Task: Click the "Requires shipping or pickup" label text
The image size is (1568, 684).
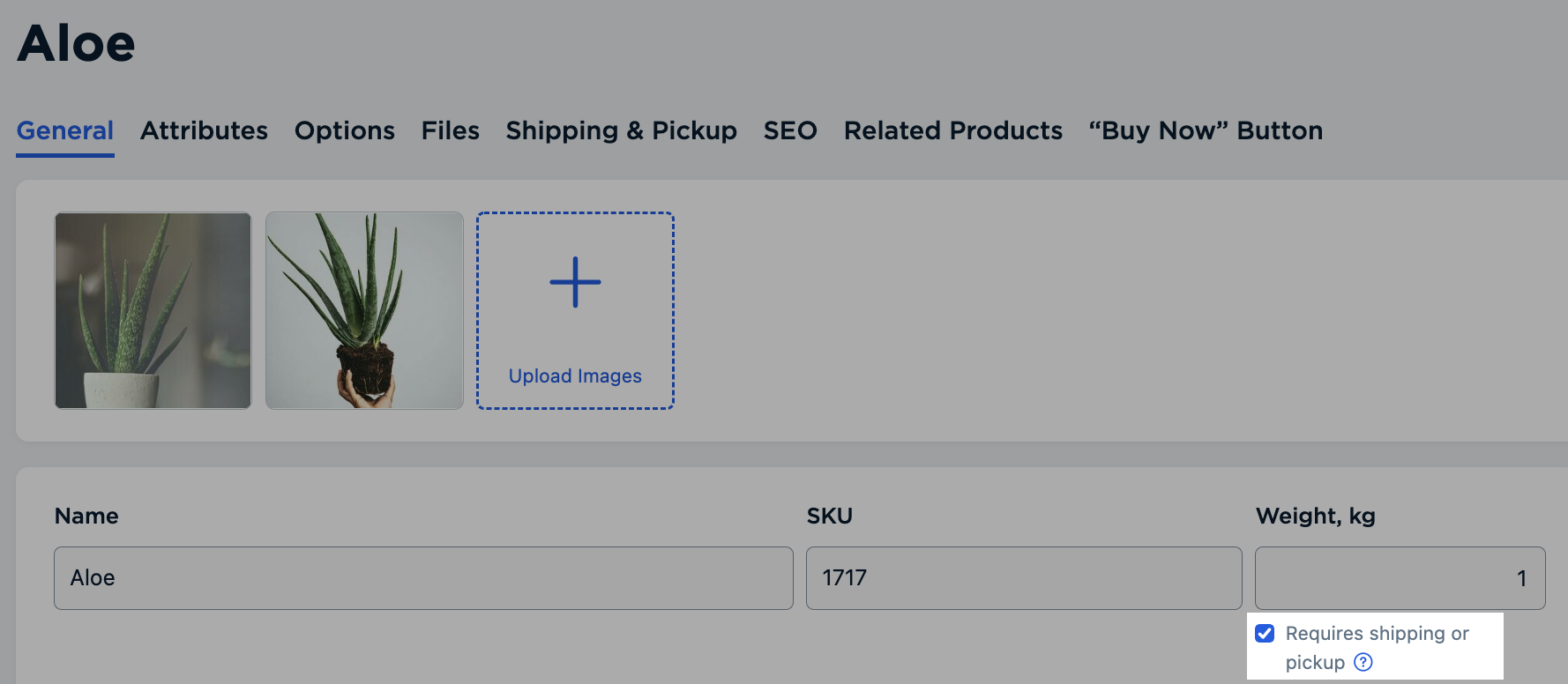Action: (x=1377, y=634)
